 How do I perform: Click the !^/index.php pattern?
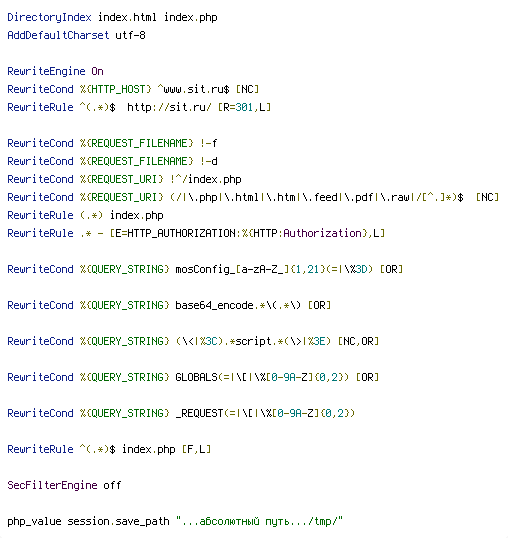click(x=206, y=179)
